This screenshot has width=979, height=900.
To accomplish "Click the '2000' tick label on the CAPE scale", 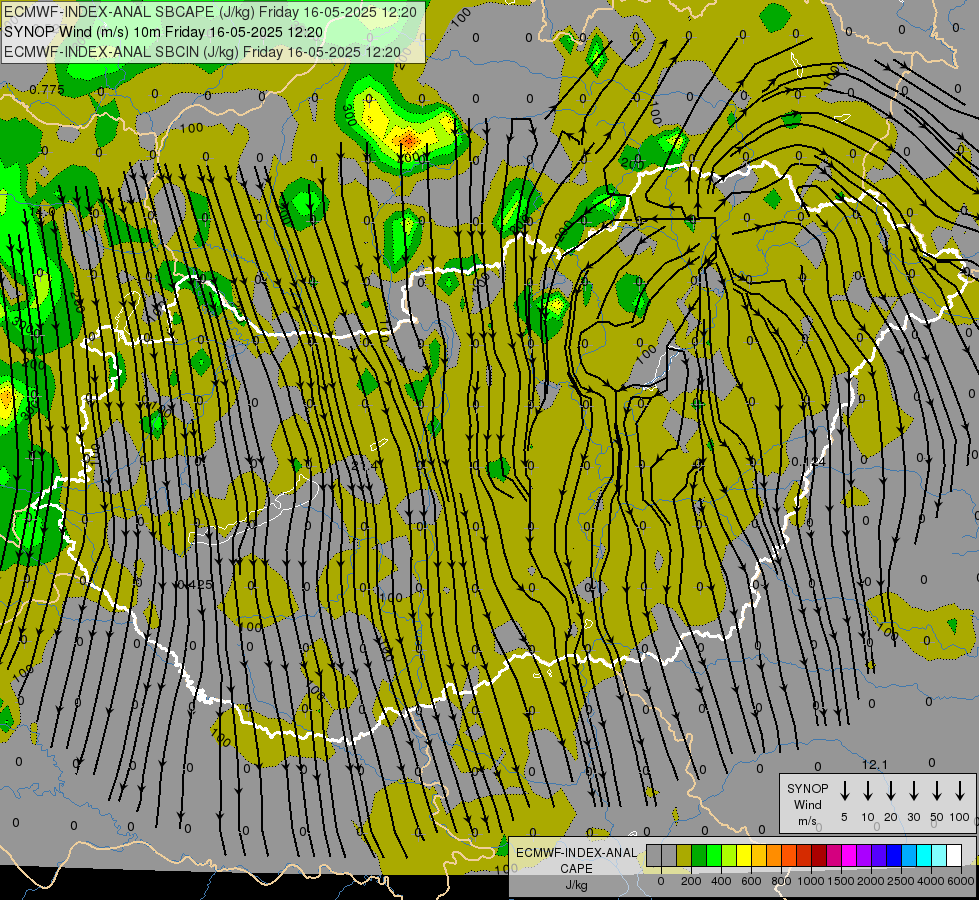I will pyautogui.click(x=871, y=881).
